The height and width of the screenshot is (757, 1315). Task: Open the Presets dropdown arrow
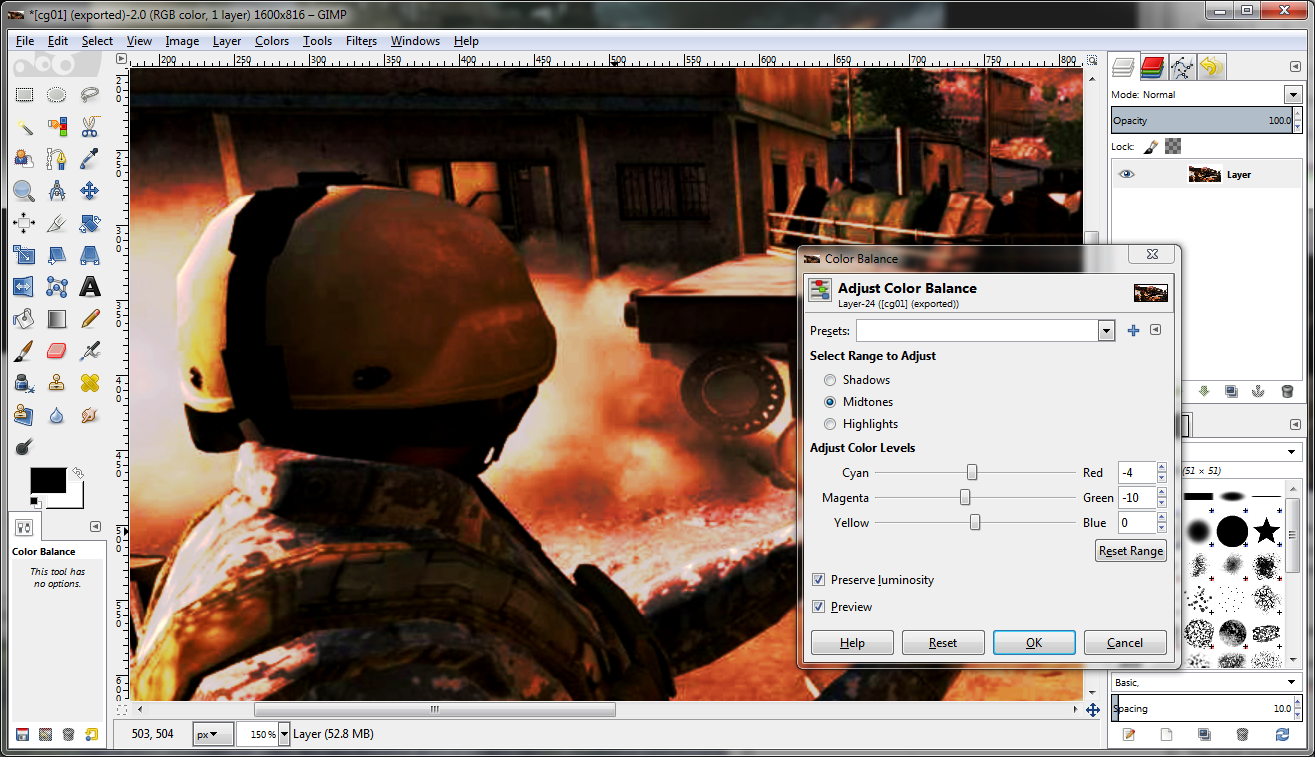pos(1106,331)
